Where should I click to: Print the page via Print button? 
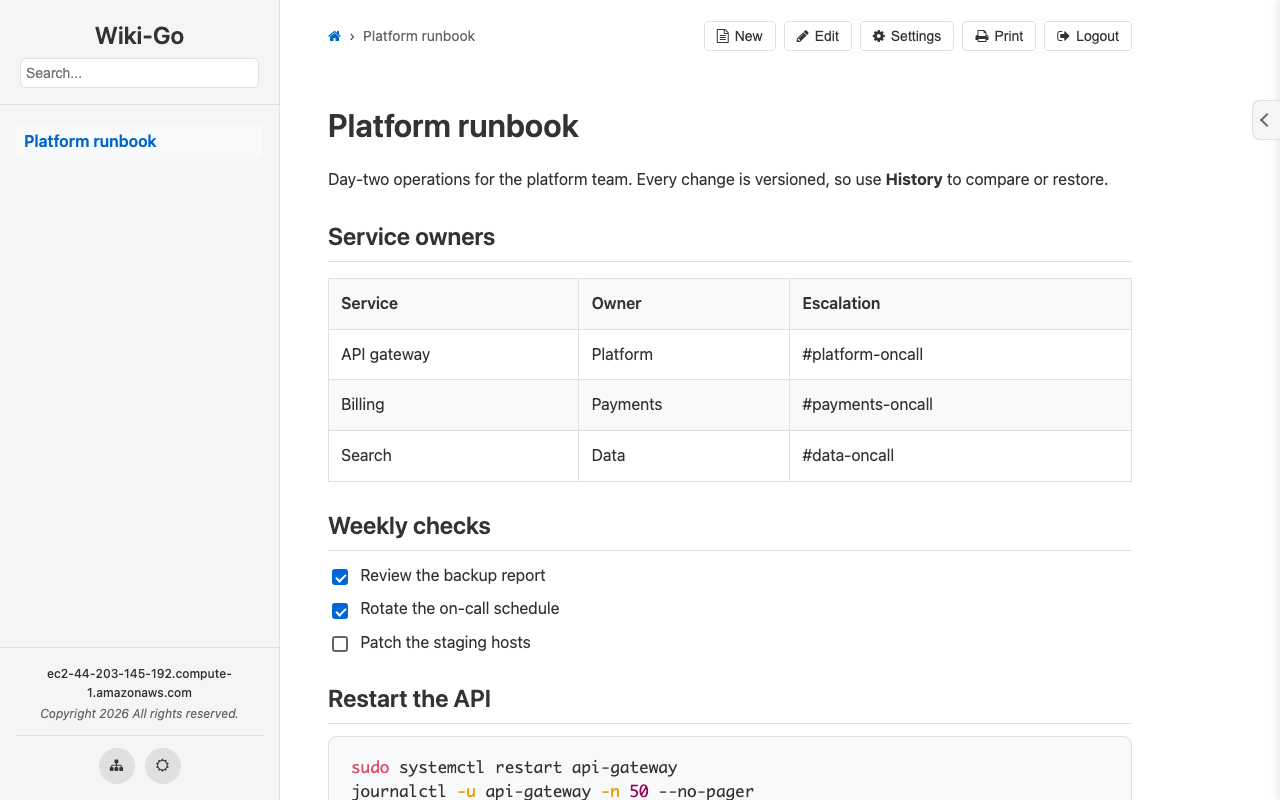tap(999, 36)
